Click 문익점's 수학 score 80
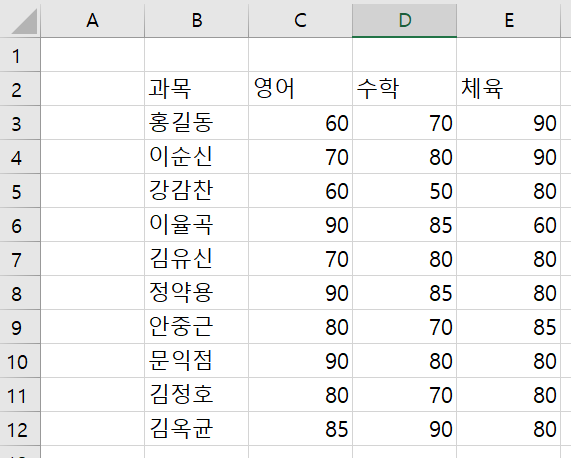 (405, 361)
